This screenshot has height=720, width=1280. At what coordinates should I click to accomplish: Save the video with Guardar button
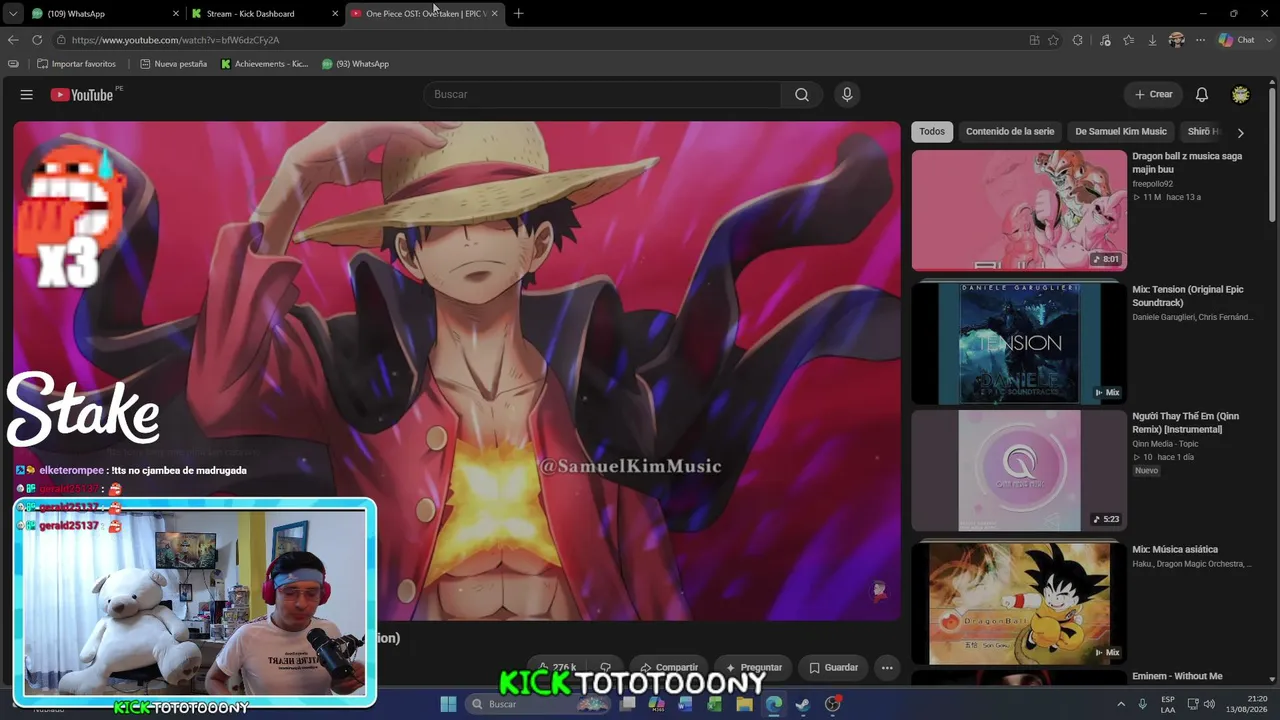tap(834, 668)
